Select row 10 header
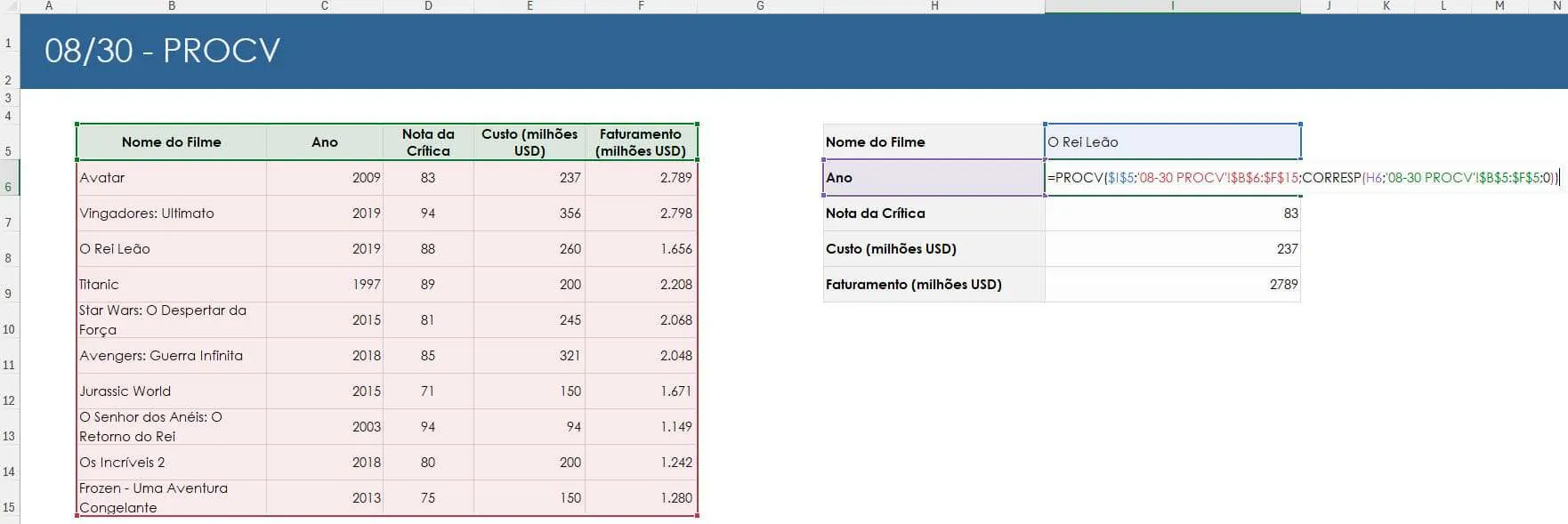 point(9,320)
